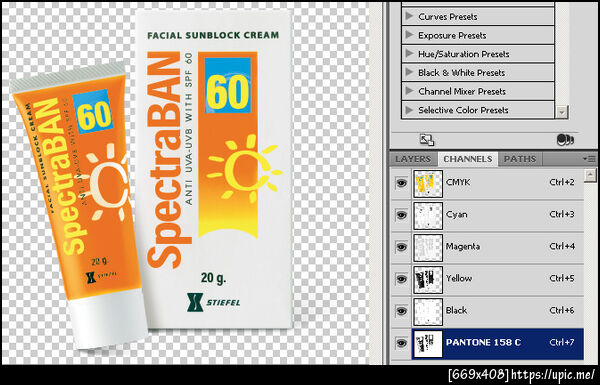This screenshot has height=385, width=600.
Task: Open the Paths tab
Action: click(x=520, y=159)
